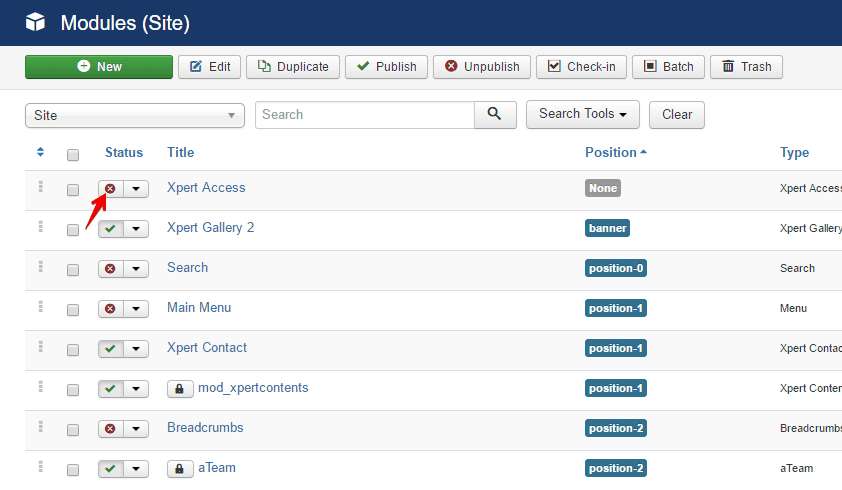Screen dimensions: 842x490
Task: Open the Xpert Gallery 2 module link
Action: tap(210, 227)
